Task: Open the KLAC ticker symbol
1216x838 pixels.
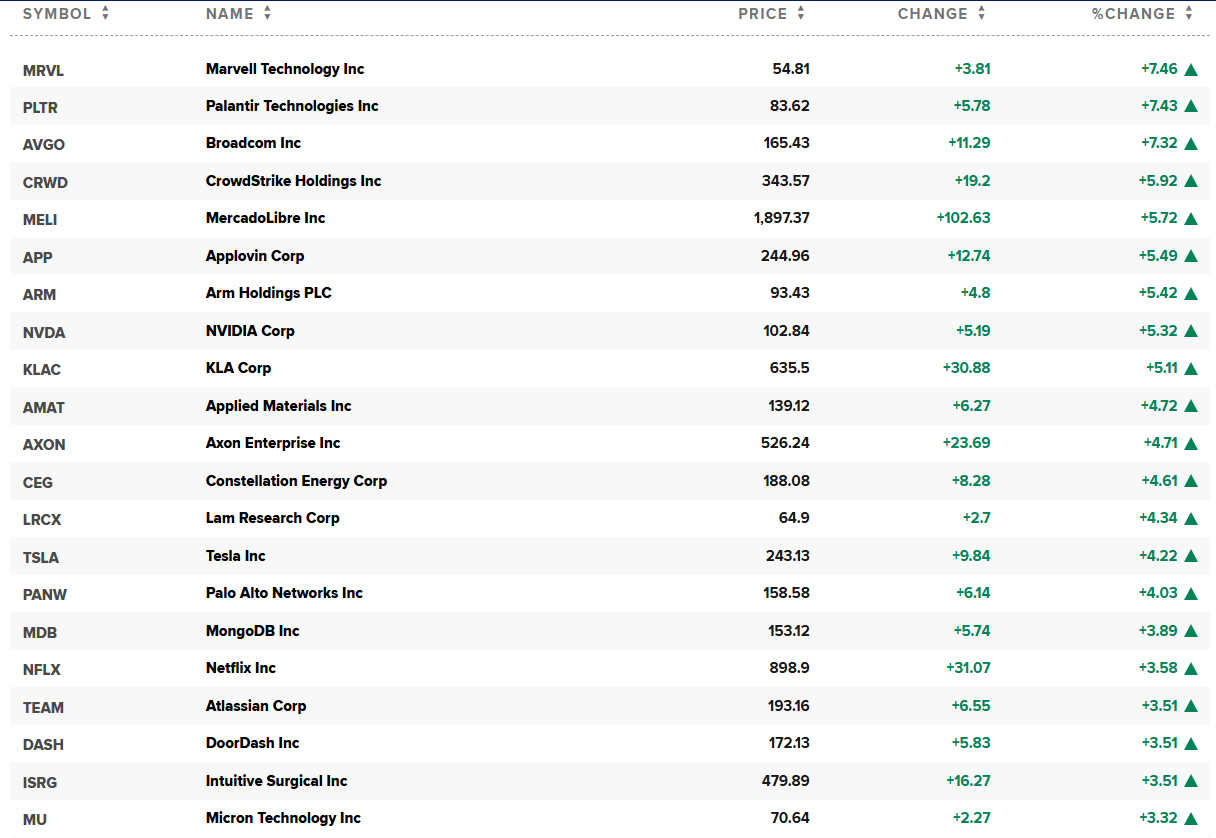Action: point(42,370)
